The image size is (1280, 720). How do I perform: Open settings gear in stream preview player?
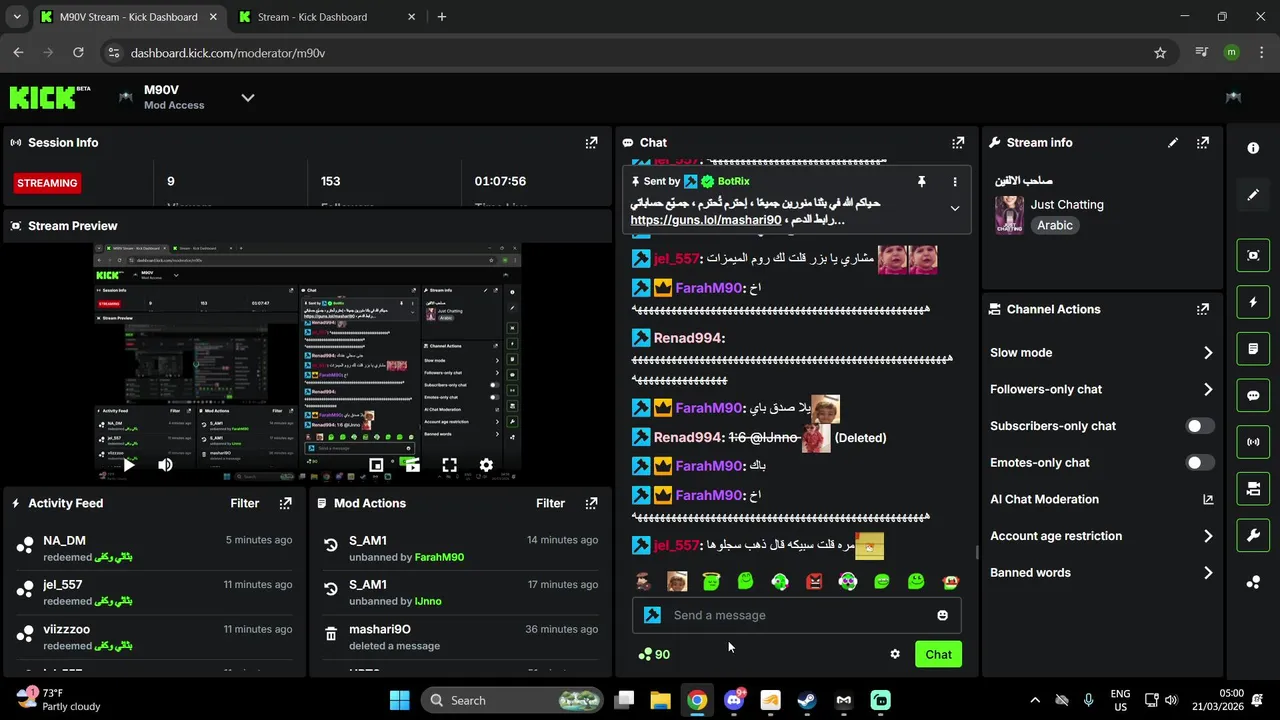tap(486, 465)
